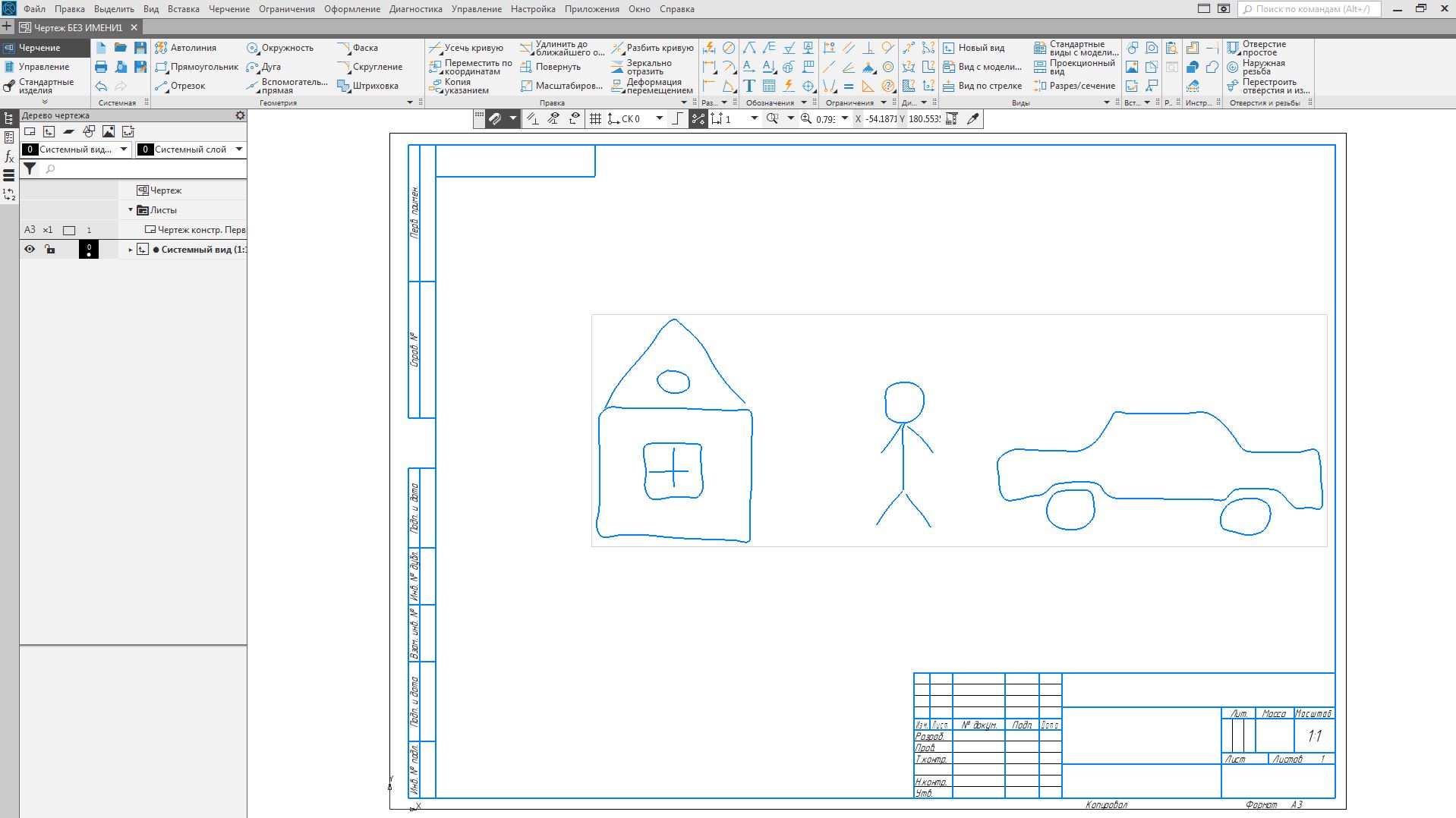Expand the Обозначения panel arrow
Image resolution: width=1456 pixels, height=818 pixels.
click(804, 102)
